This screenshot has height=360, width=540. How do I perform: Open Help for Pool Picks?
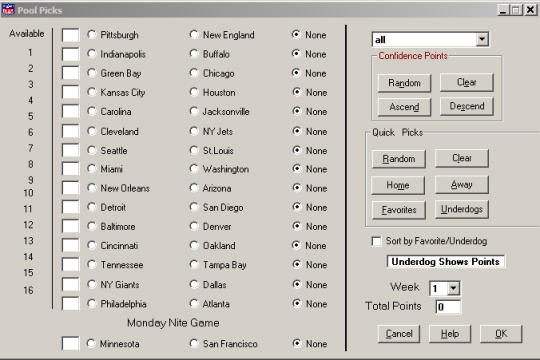coord(450,334)
